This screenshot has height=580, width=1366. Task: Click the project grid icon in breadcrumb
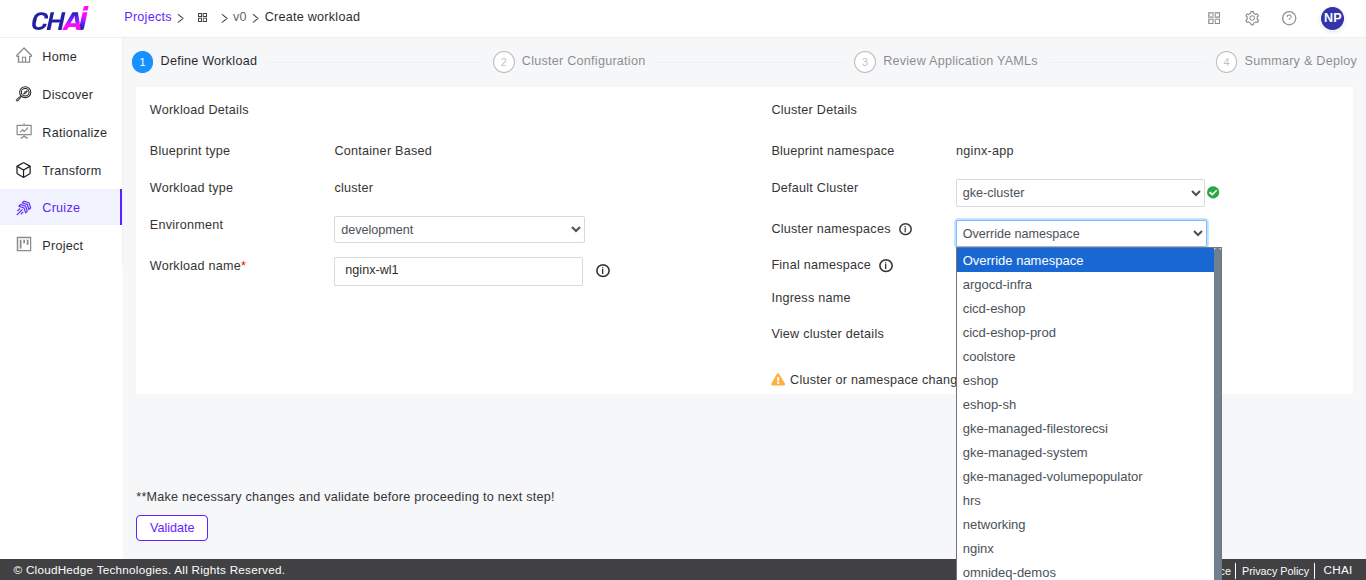pyautogui.click(x=202, y=18)
